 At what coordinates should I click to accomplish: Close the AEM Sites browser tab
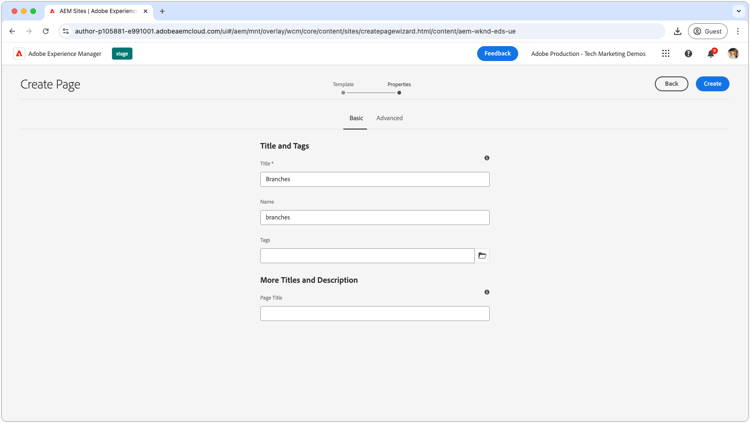[145, 11]
